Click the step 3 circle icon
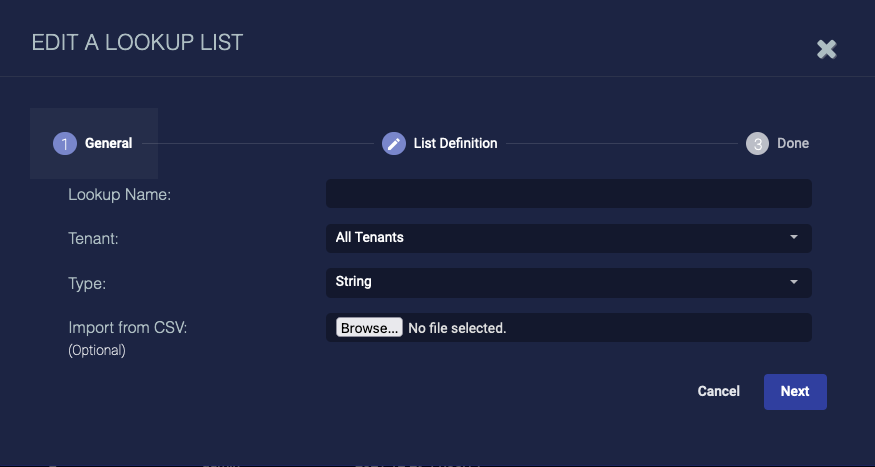875x467 pixels. pyautogui.click(x=757, y=144)
